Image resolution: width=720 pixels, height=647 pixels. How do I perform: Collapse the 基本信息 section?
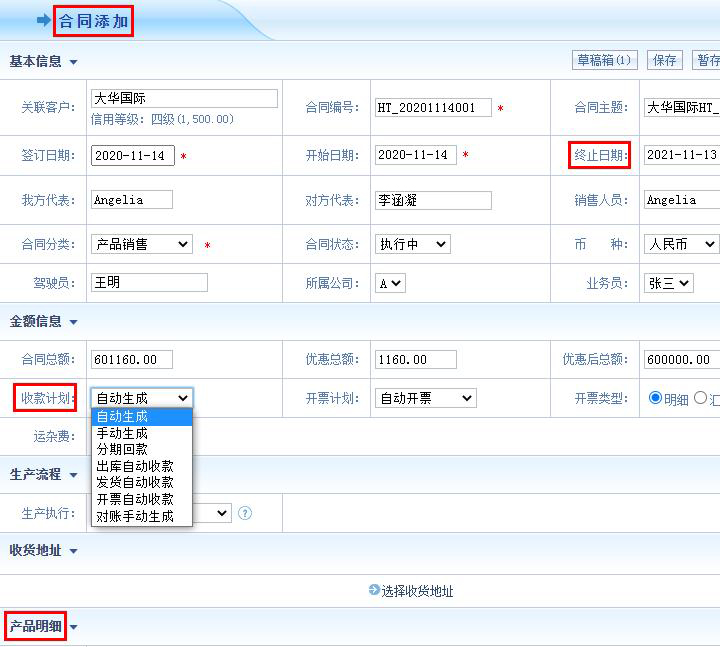coord(74,62)
